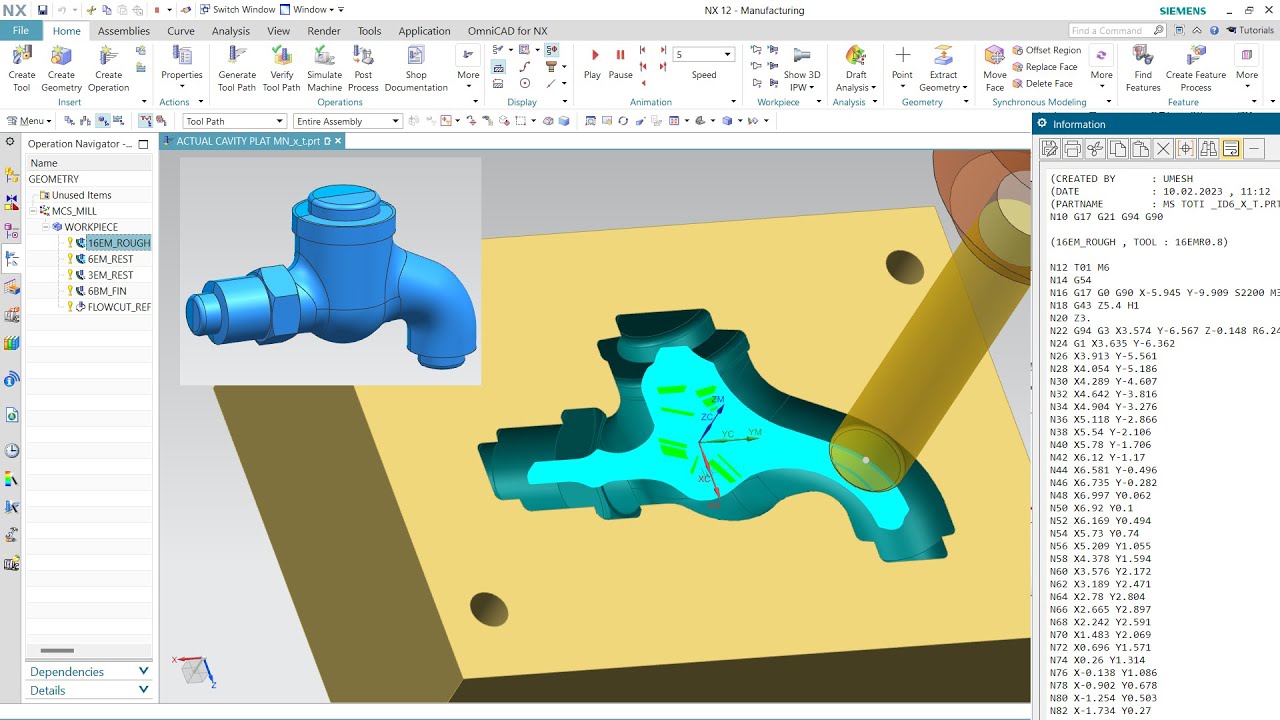The width and height of the screenshot is (1280, 720).
Task: Select the 6BM_FIN operation
Action: (107, 291)
